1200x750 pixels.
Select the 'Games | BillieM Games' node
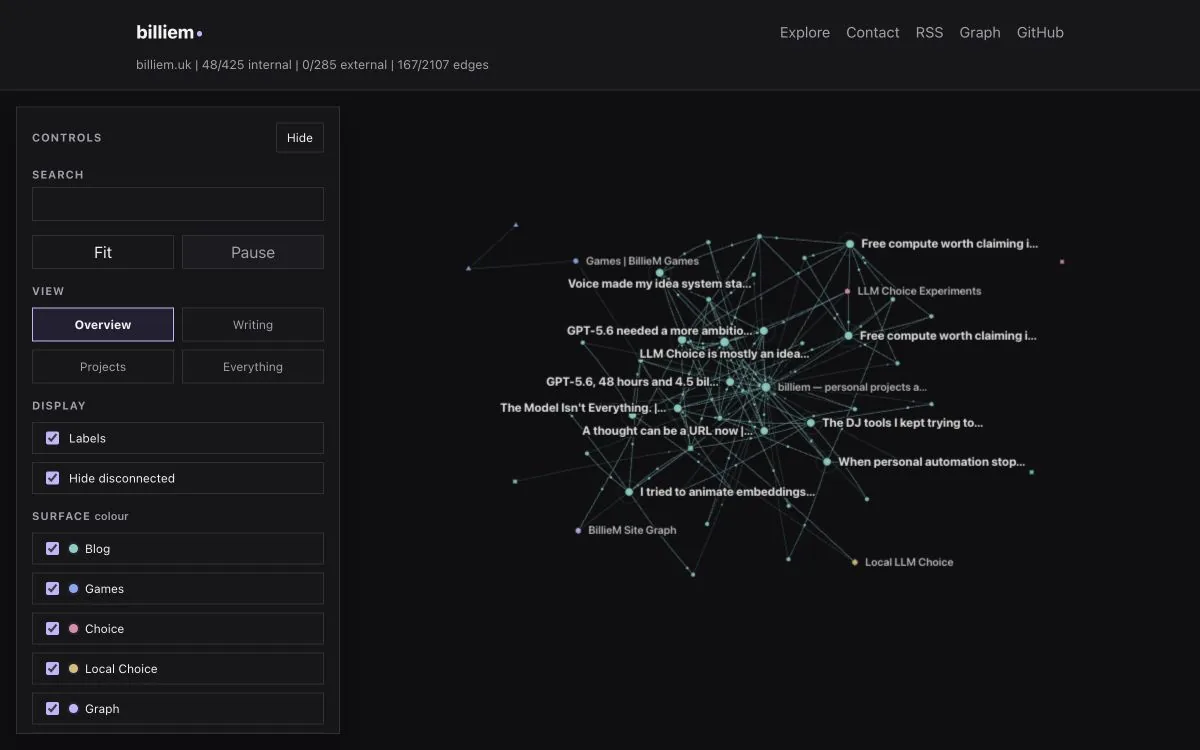[x=575, y=261]
